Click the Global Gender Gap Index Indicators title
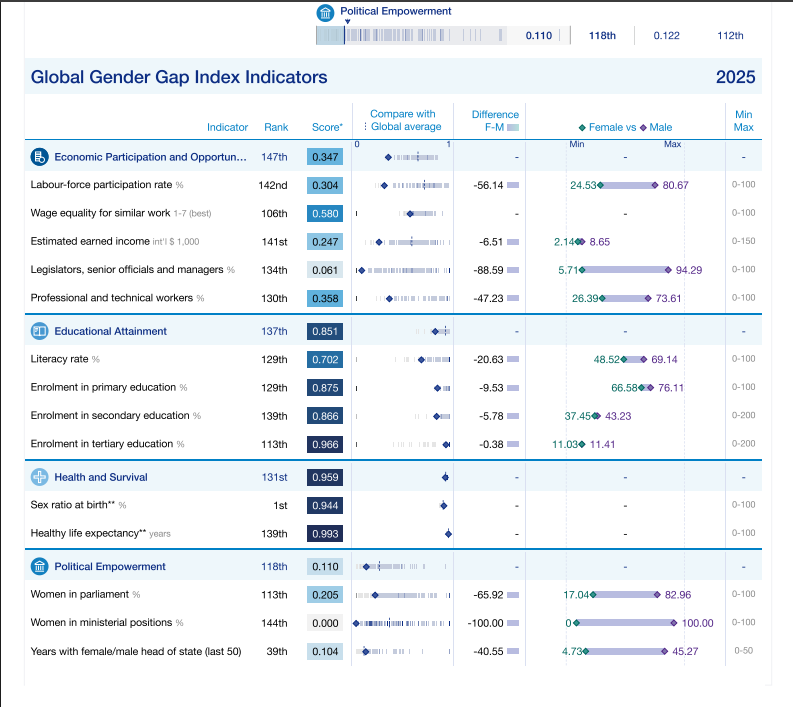The width and height of the screenshot is (793, 707). [179, 77]
